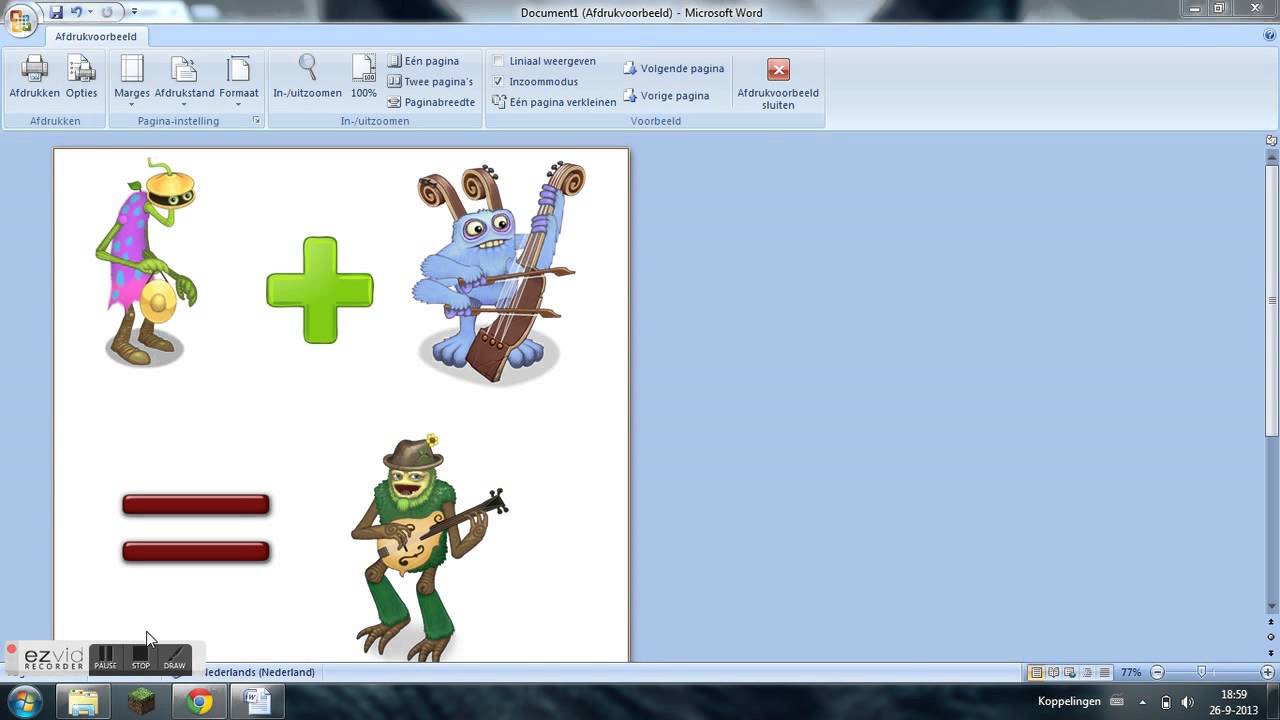
Task: Open print Opties
Action: [x=82, y=77]
